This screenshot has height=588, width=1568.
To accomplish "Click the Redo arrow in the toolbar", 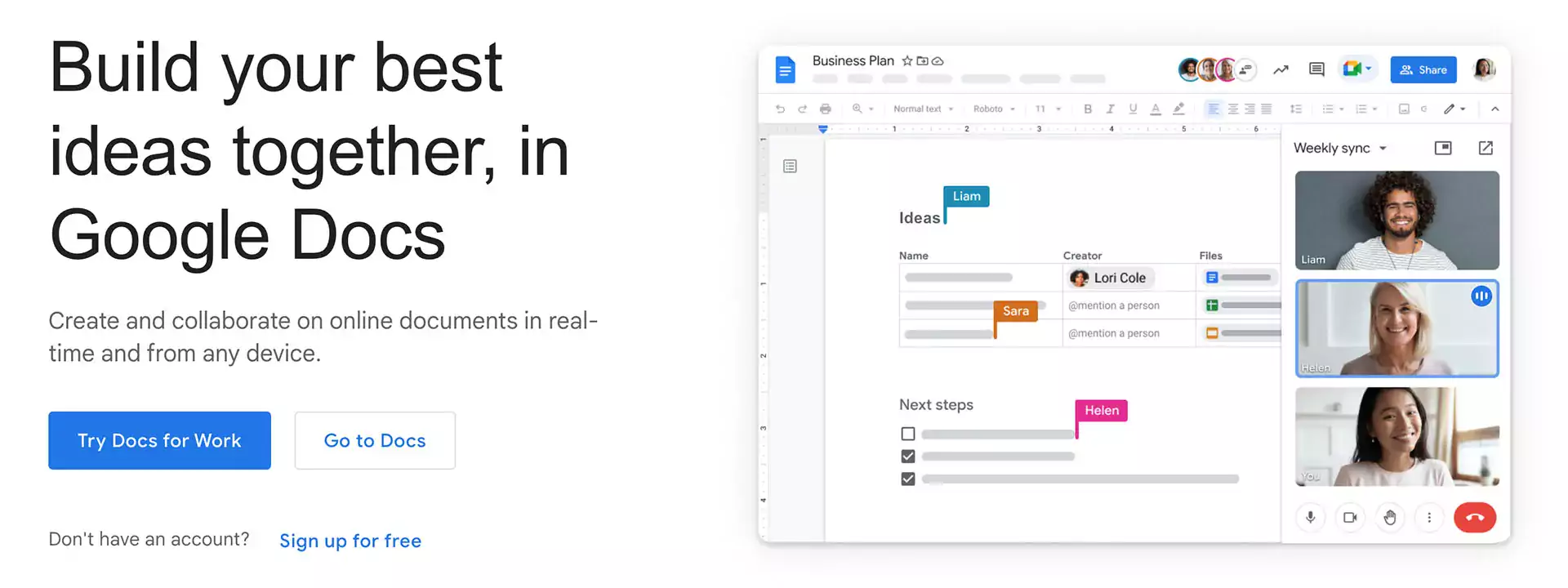I will pos(802,109).
